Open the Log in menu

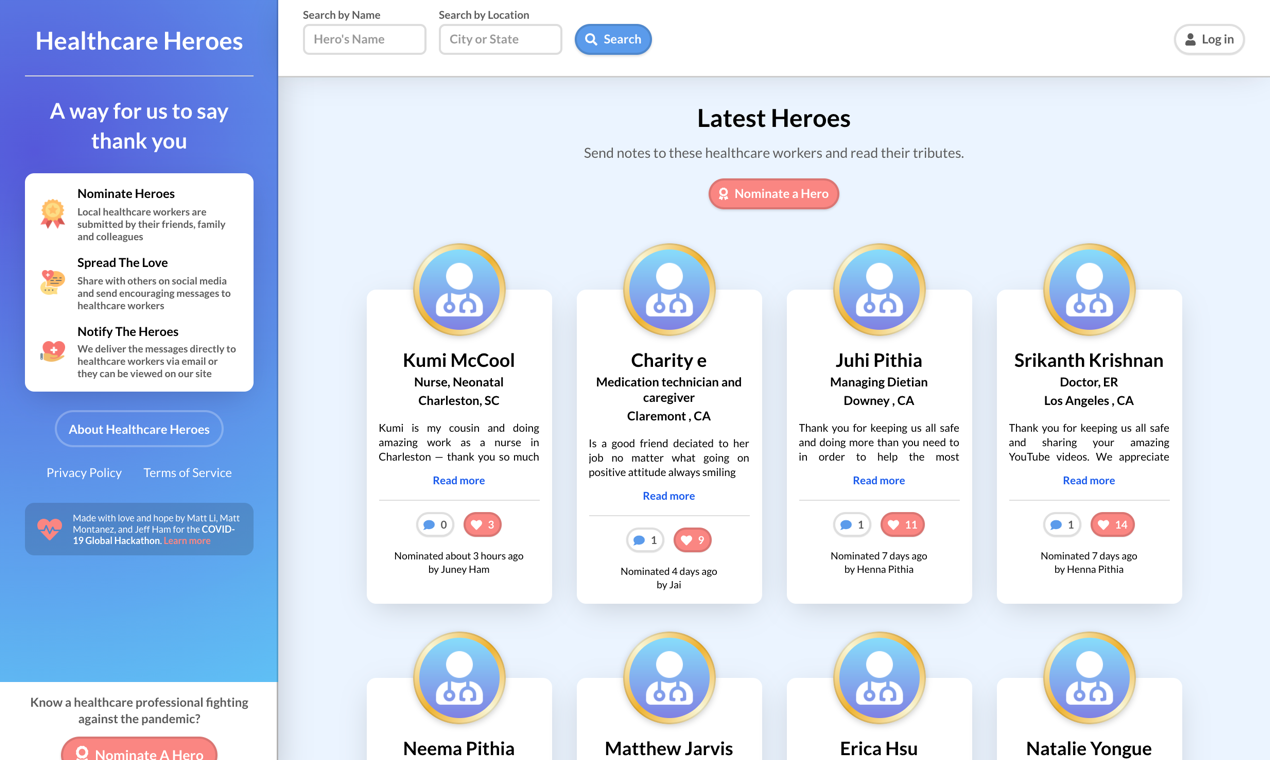(x=1209, y=39)
